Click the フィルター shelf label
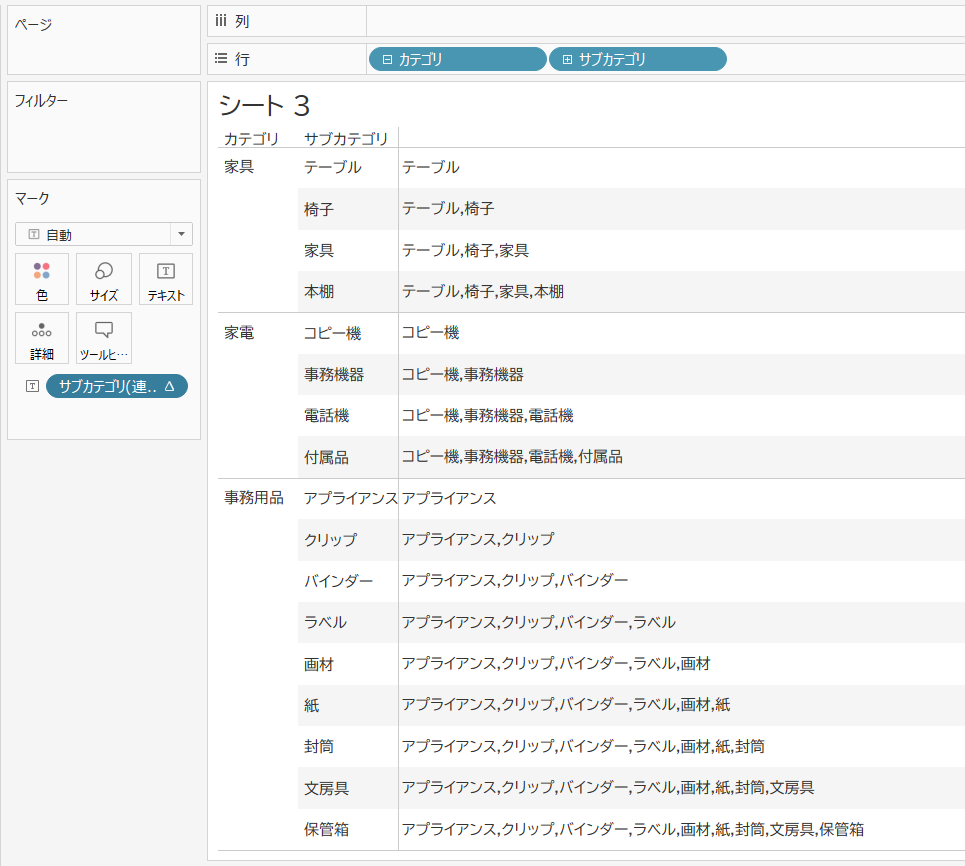 click(41, 100)
